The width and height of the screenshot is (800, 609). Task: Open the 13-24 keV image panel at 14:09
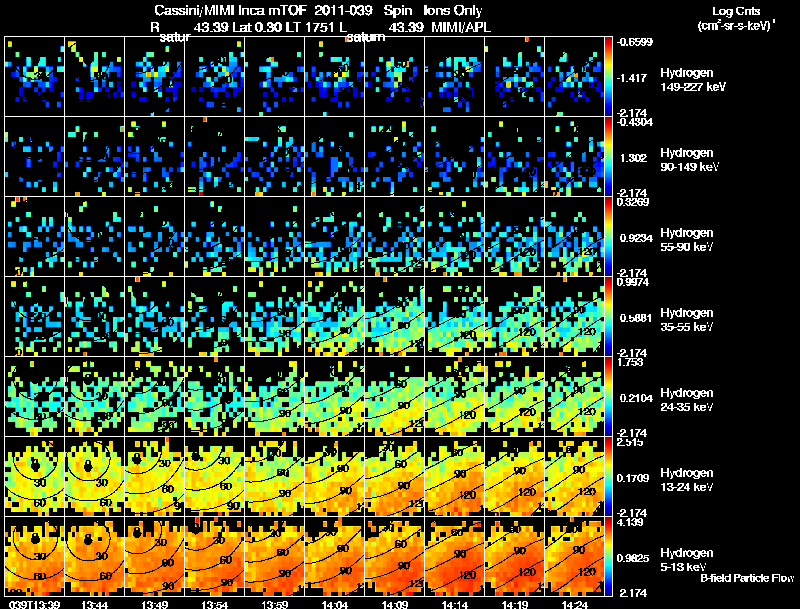click(394, 477)
